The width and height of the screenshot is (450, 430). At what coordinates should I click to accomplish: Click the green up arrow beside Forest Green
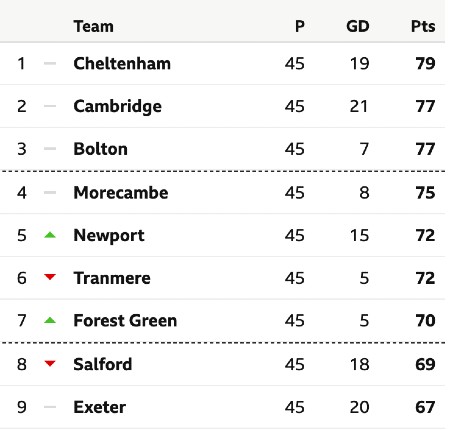(x=50, y=320)
